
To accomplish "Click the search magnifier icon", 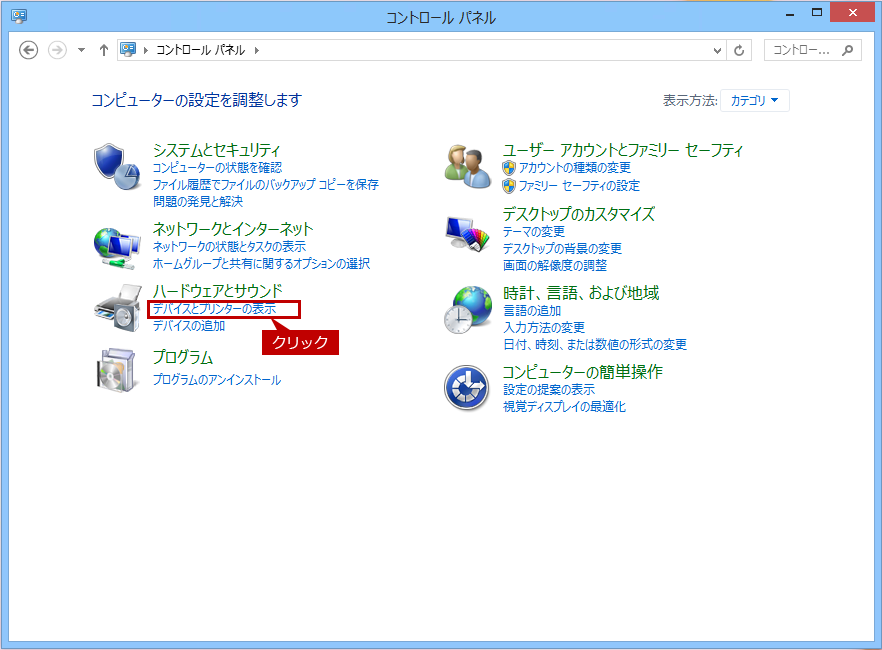I will (848, 51).
